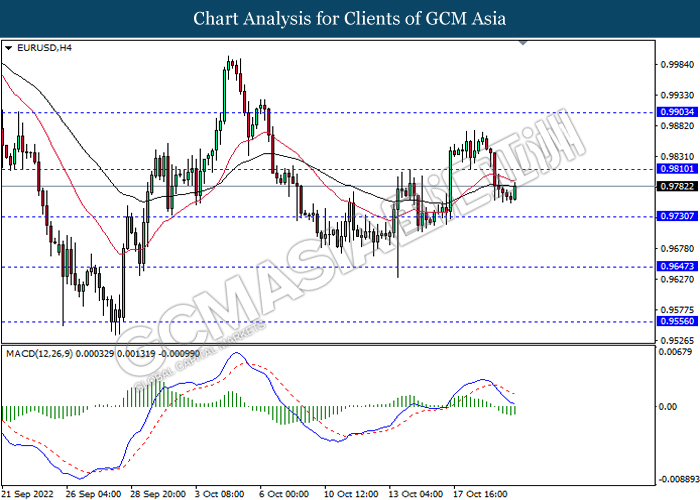Select the 0.98101 price level label
The height and width of the screenshot is (500, 700).
pyautogui.click(x=677, y=169)
